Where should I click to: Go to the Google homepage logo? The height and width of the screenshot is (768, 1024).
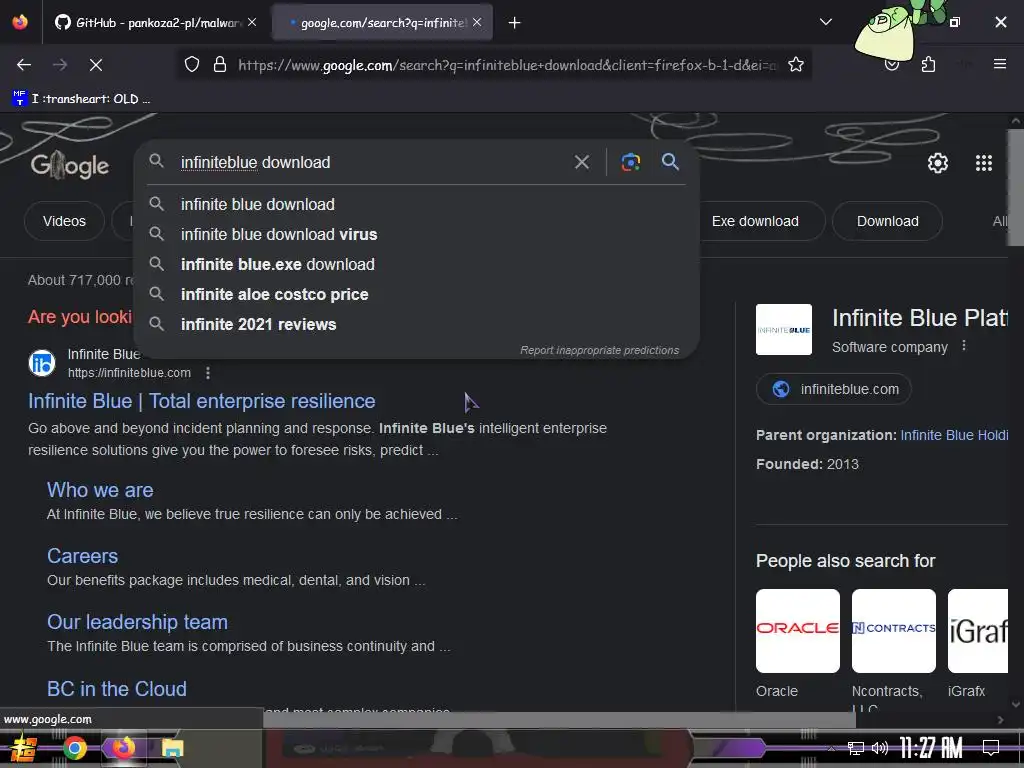pyautogui.click(x=70, y=165)
